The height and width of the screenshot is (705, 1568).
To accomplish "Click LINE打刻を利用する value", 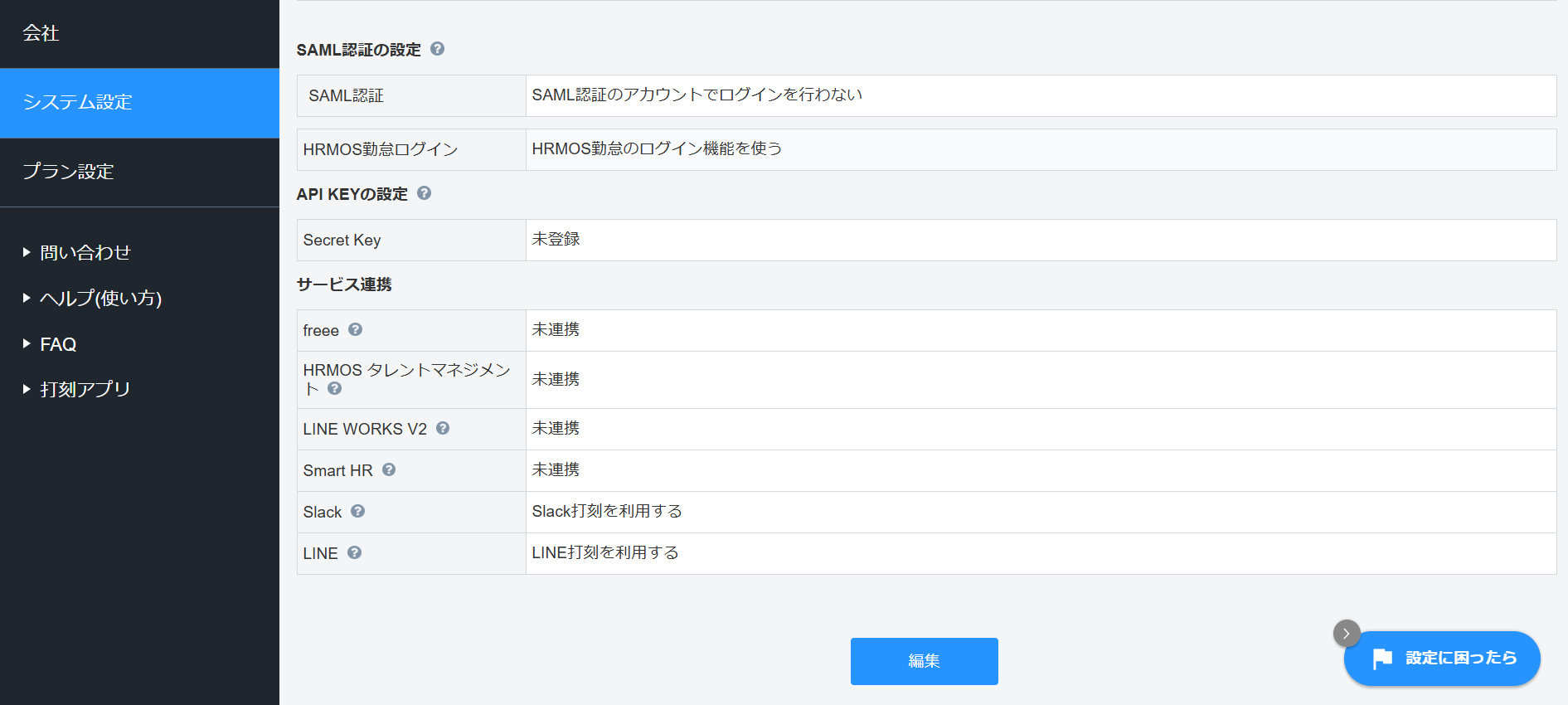I will tap(605, 552).
